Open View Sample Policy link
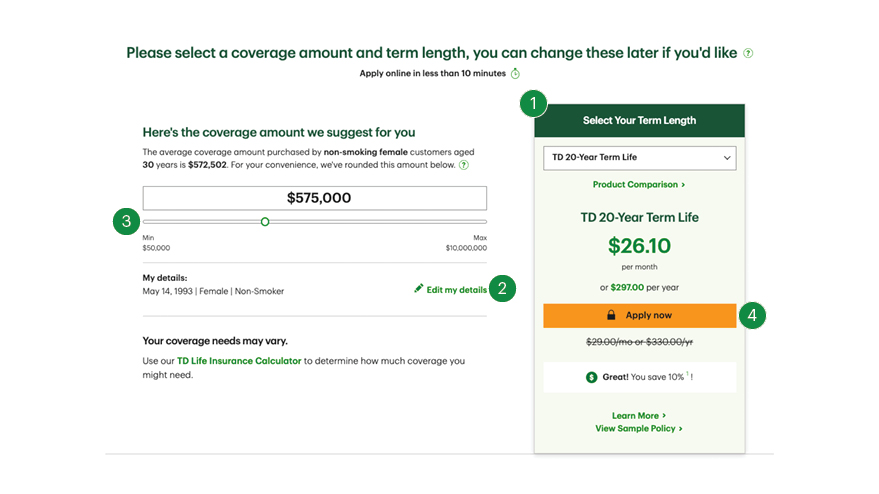This screenshot has width=879, height=494. [639, 428]
